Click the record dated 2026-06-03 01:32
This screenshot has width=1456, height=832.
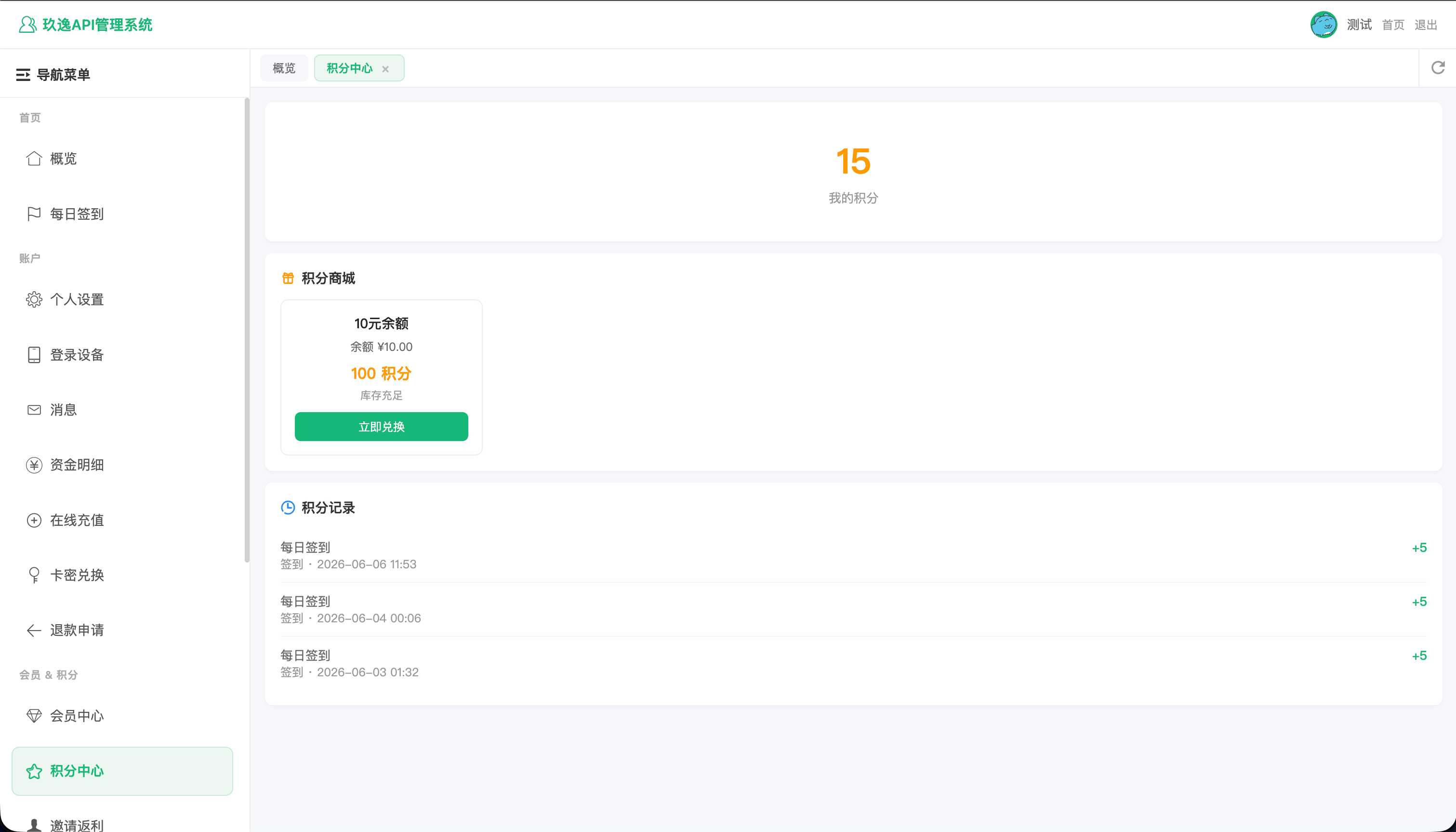coord(853,663)
